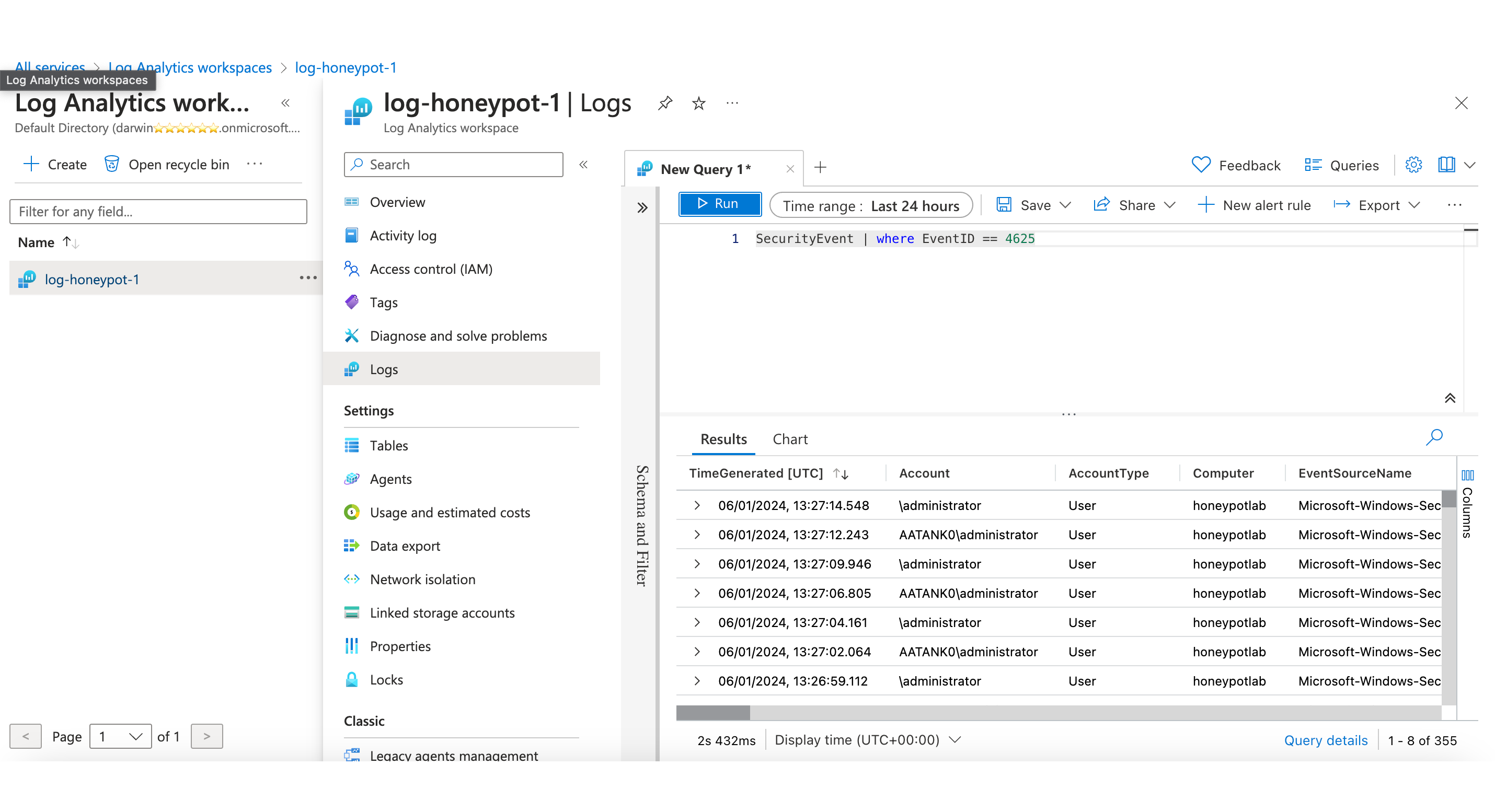Click the Open recycle bin icon
The height and width of the screenshot is (812, 1495).
pos(111,165)
